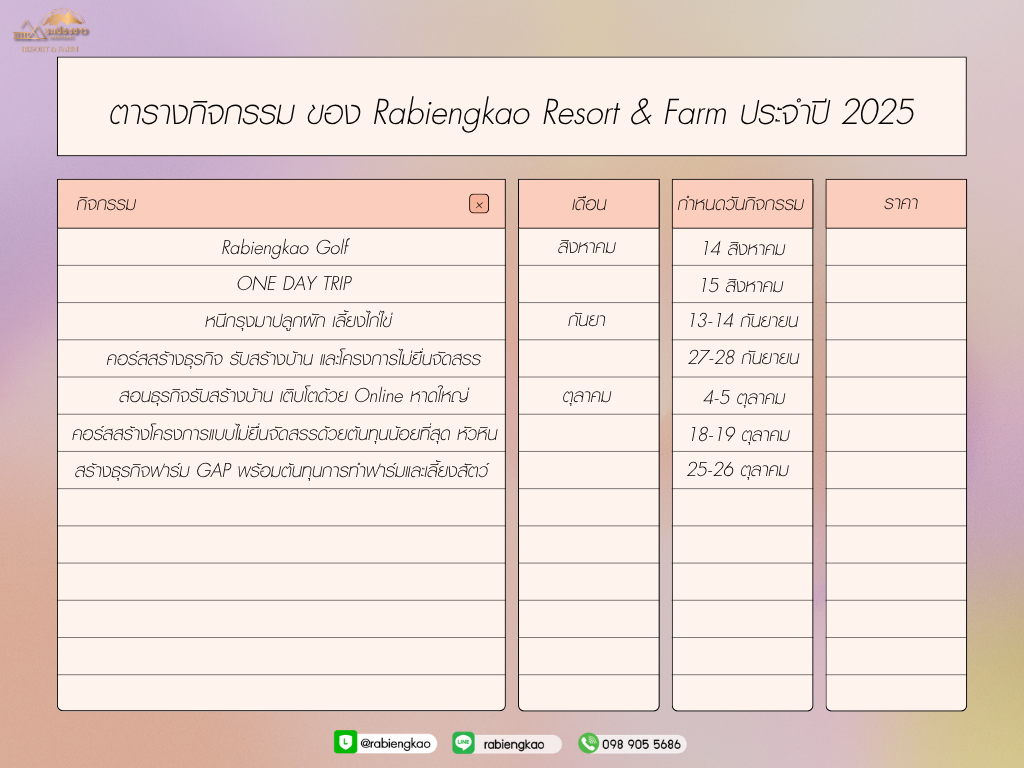The image size is (1024, 768).
Task: Click the เดือน column header
Action: 588,204
